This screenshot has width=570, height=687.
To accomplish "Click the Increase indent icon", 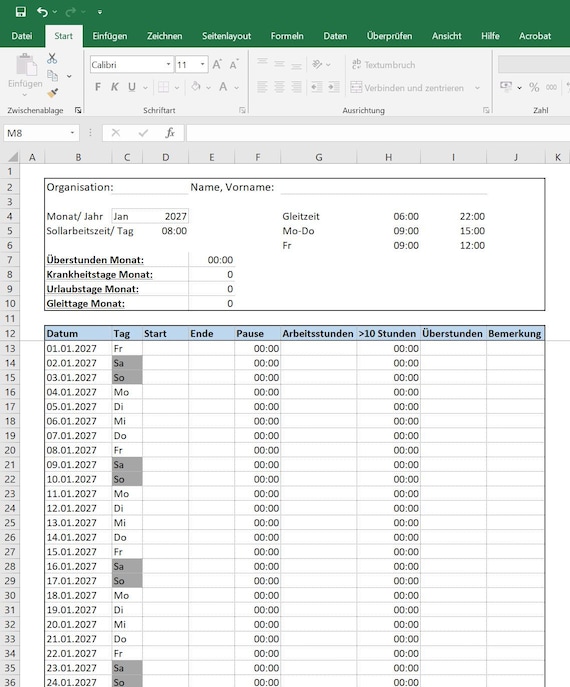I will tap(334, 87).
